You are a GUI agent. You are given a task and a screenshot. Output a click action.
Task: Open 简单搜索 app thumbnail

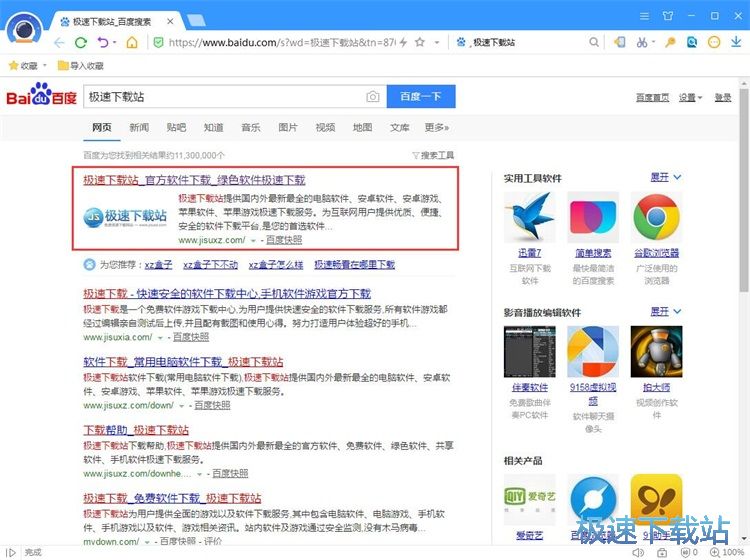[593, 217]
